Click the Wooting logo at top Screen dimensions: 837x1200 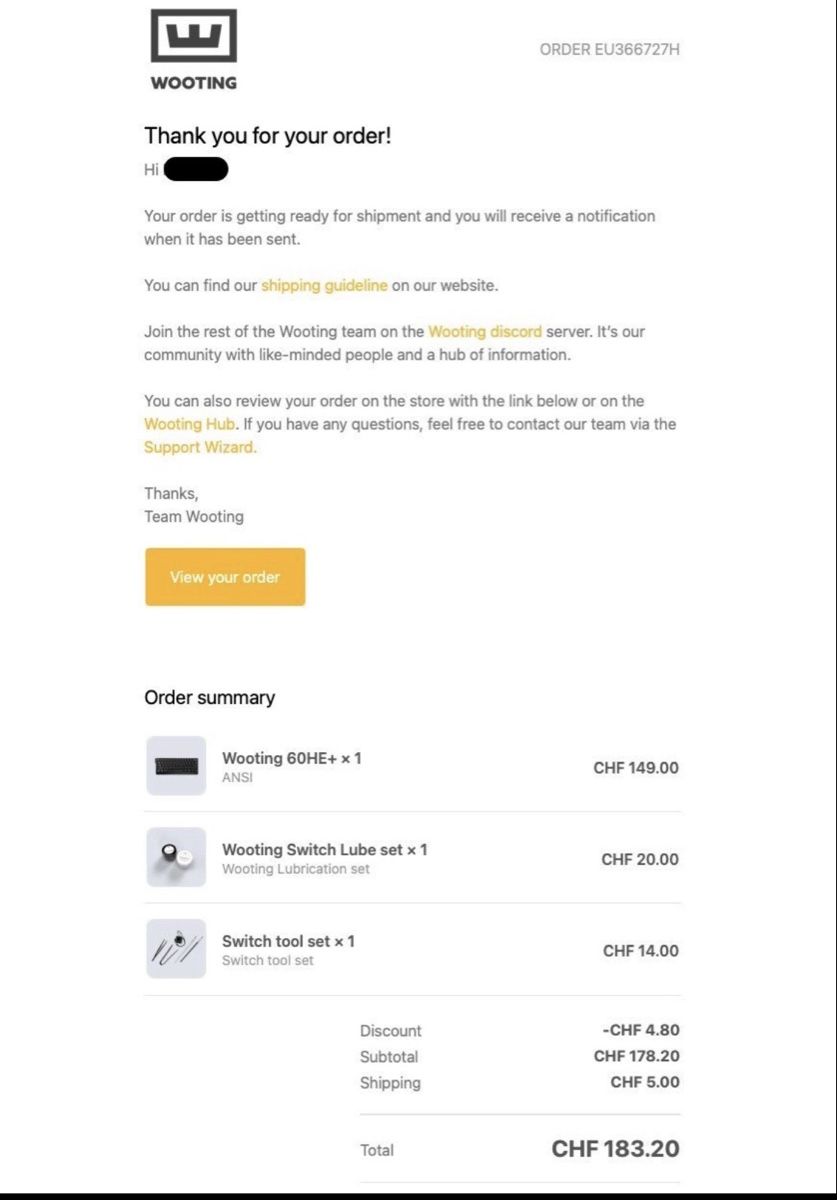point(194,50)
